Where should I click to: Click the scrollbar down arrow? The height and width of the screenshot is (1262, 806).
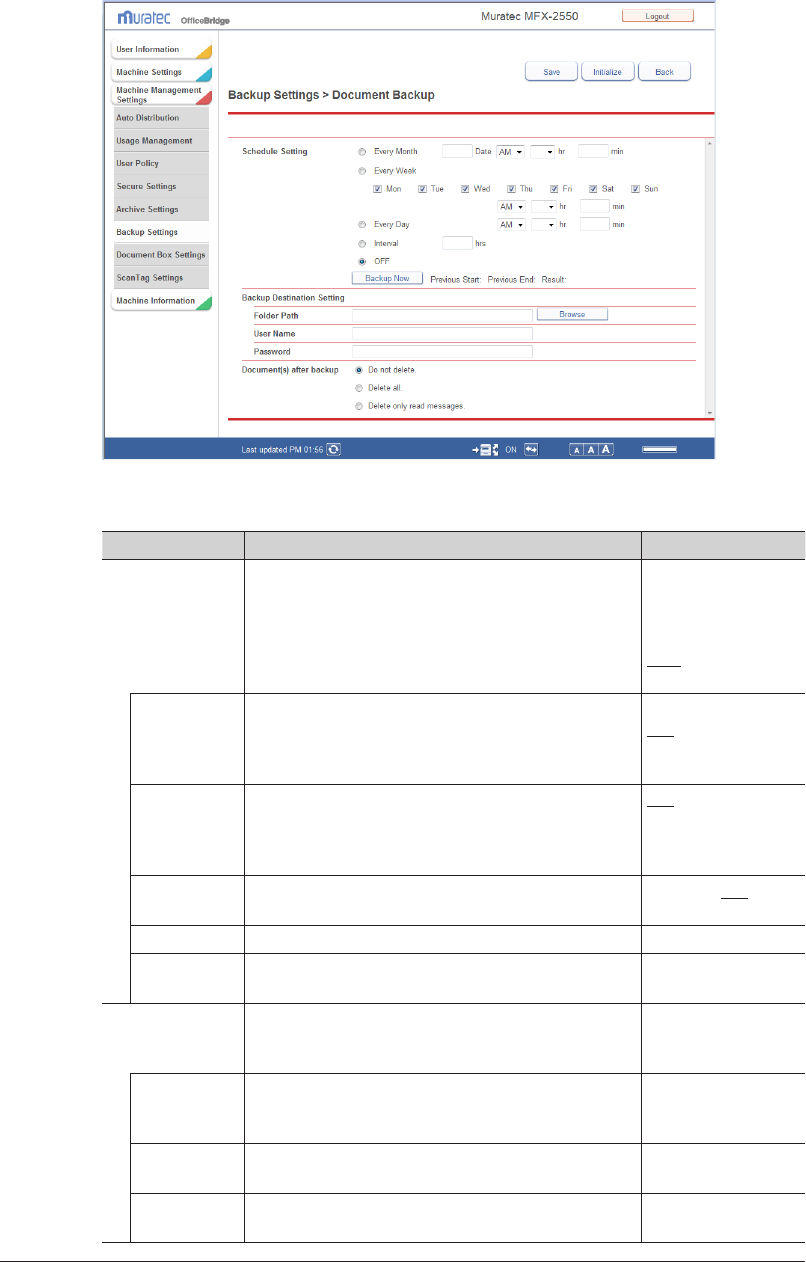[710, 413]
